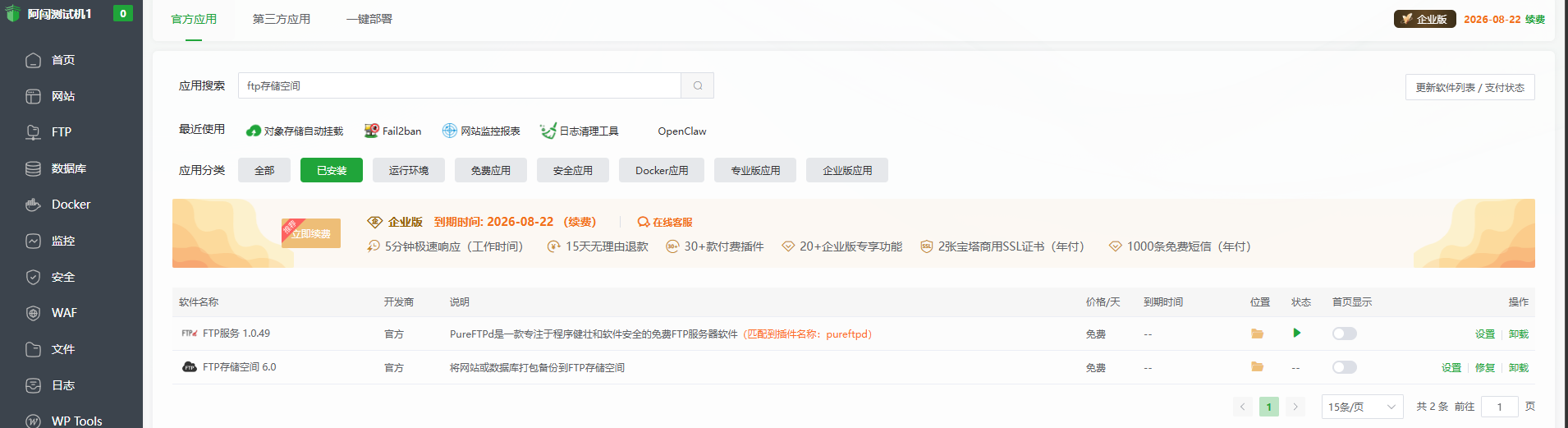Click the green running status icon for FTP服务
The width and height of the screenshot is (1568, 428).
pyautogui.click(x=1296, y=333)
